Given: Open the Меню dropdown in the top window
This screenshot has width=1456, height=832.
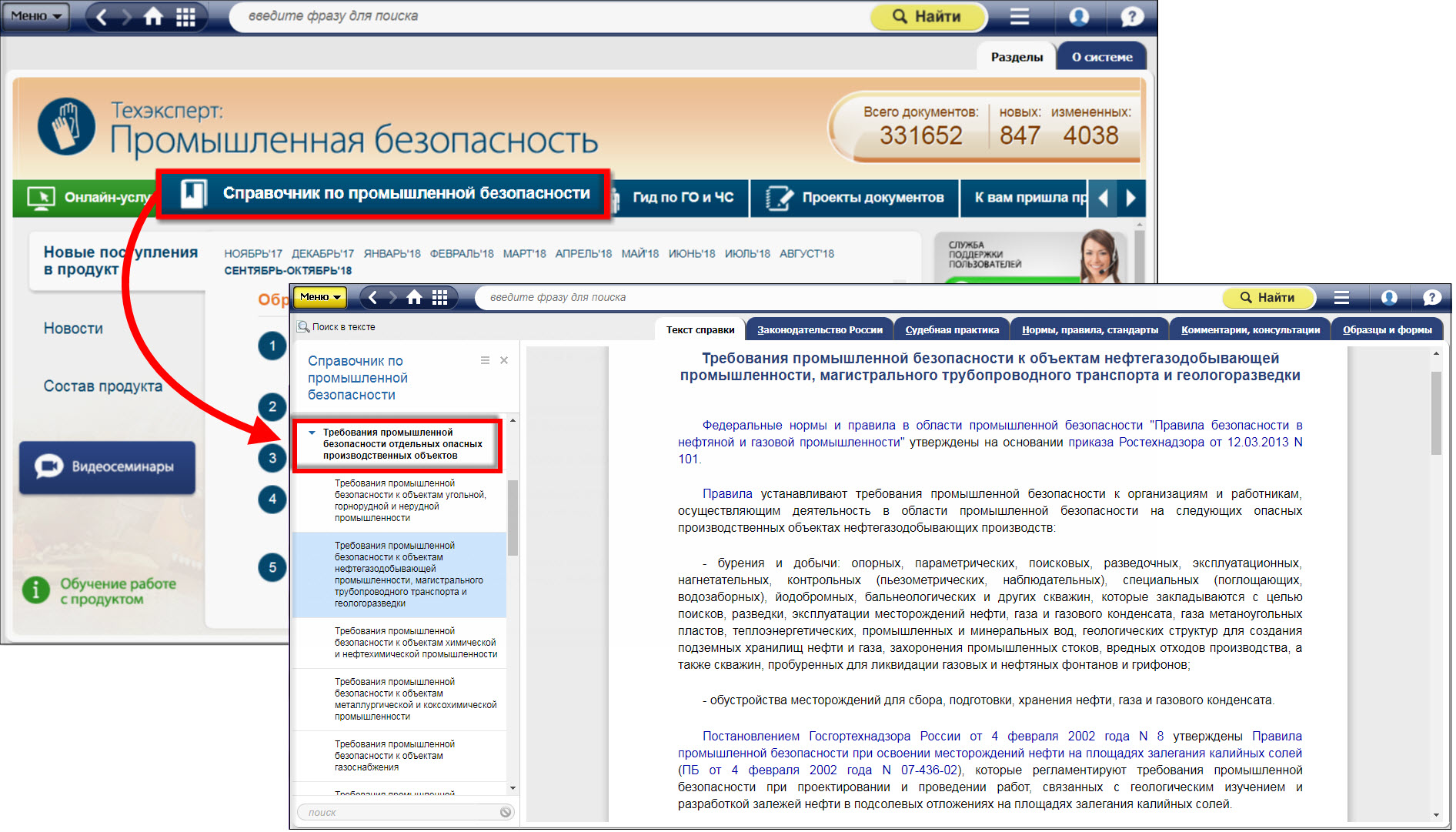Looking at the screenshot, I should (35, 16).
